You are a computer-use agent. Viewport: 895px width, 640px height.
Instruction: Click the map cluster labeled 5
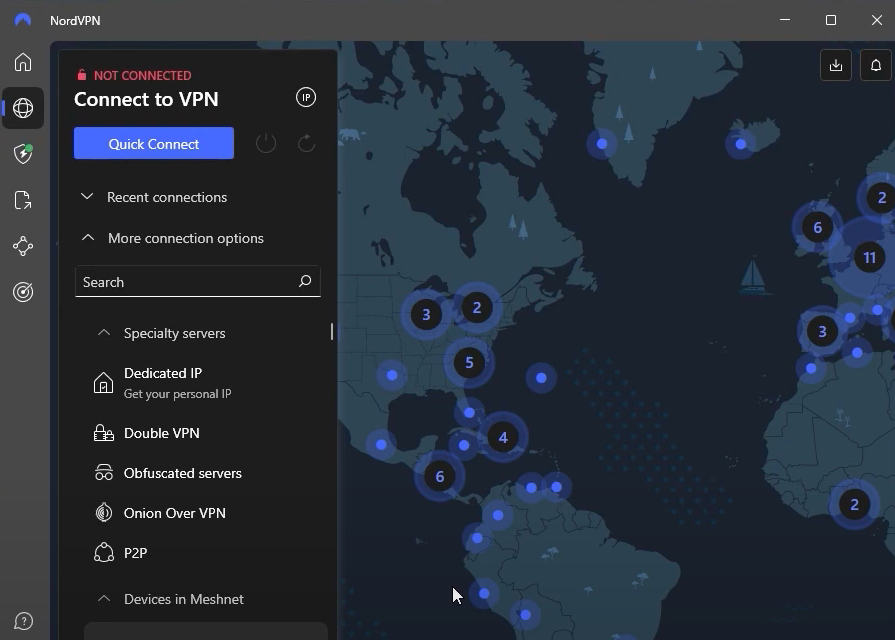pyautogui.click(x=469, y=363)
